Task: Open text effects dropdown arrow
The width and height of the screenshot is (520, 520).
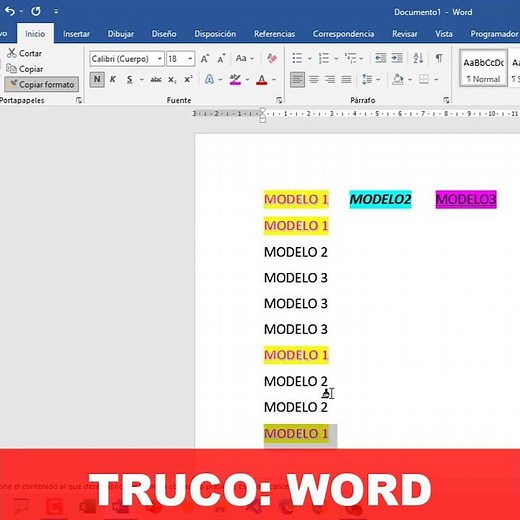Action: pyautogui.click(x=220, y=79)
